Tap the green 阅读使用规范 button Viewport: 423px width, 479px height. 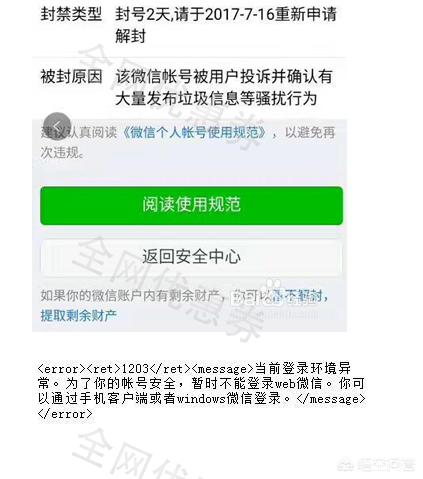191,206
